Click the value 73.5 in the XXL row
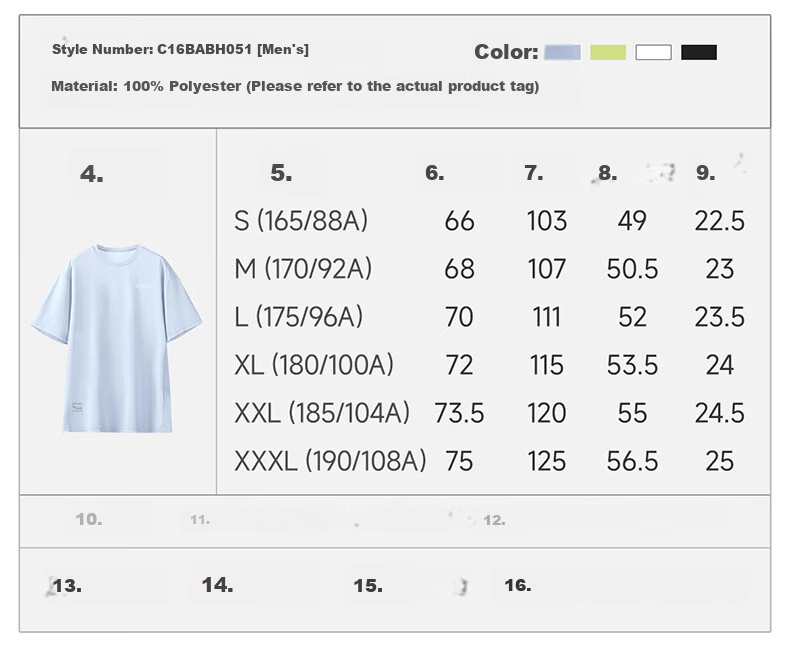Viewport: 790px width, 655px height. pos(459,414)
